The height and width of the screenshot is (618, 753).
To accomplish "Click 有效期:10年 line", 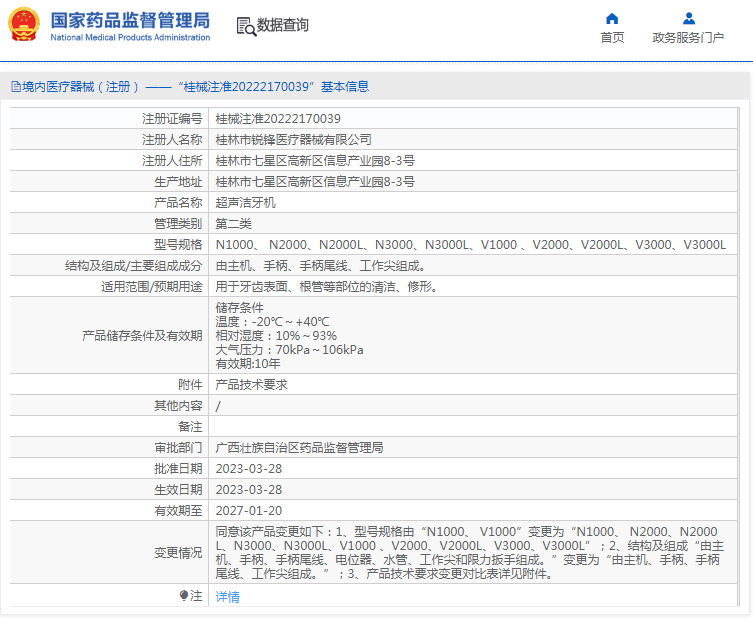I will (248, 364).
